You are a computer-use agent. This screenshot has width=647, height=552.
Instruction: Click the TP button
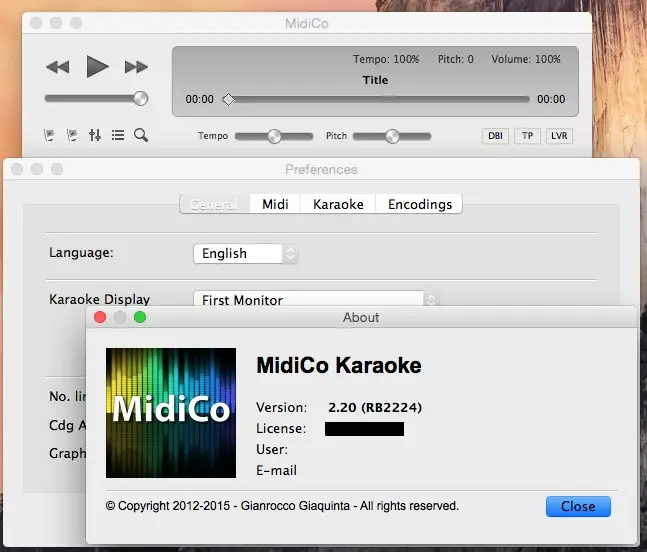tap(527, 136)
